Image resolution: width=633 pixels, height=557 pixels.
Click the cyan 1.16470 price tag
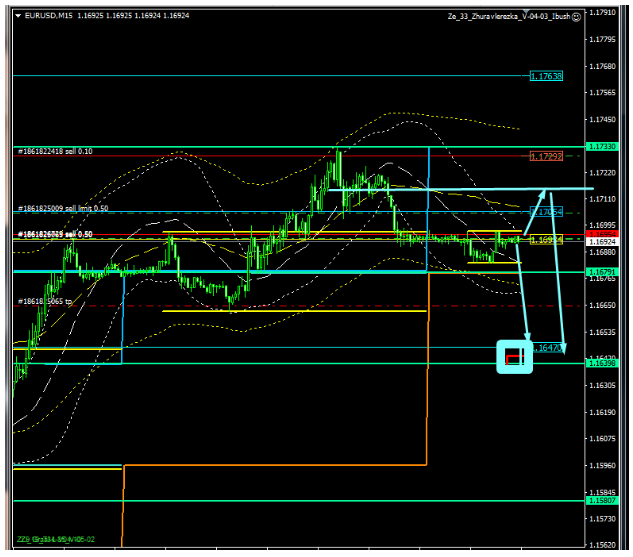click(546, 348)
